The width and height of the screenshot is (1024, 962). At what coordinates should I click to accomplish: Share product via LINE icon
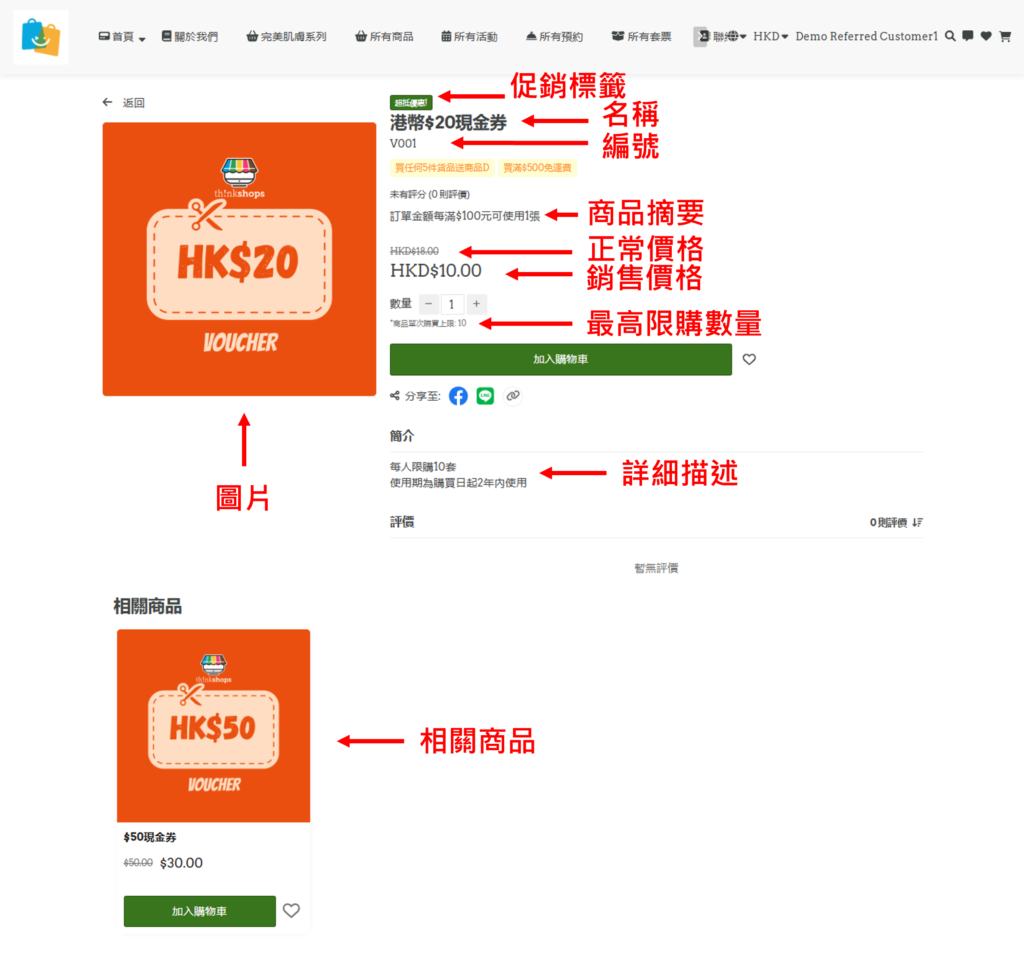tap(485, 396)
